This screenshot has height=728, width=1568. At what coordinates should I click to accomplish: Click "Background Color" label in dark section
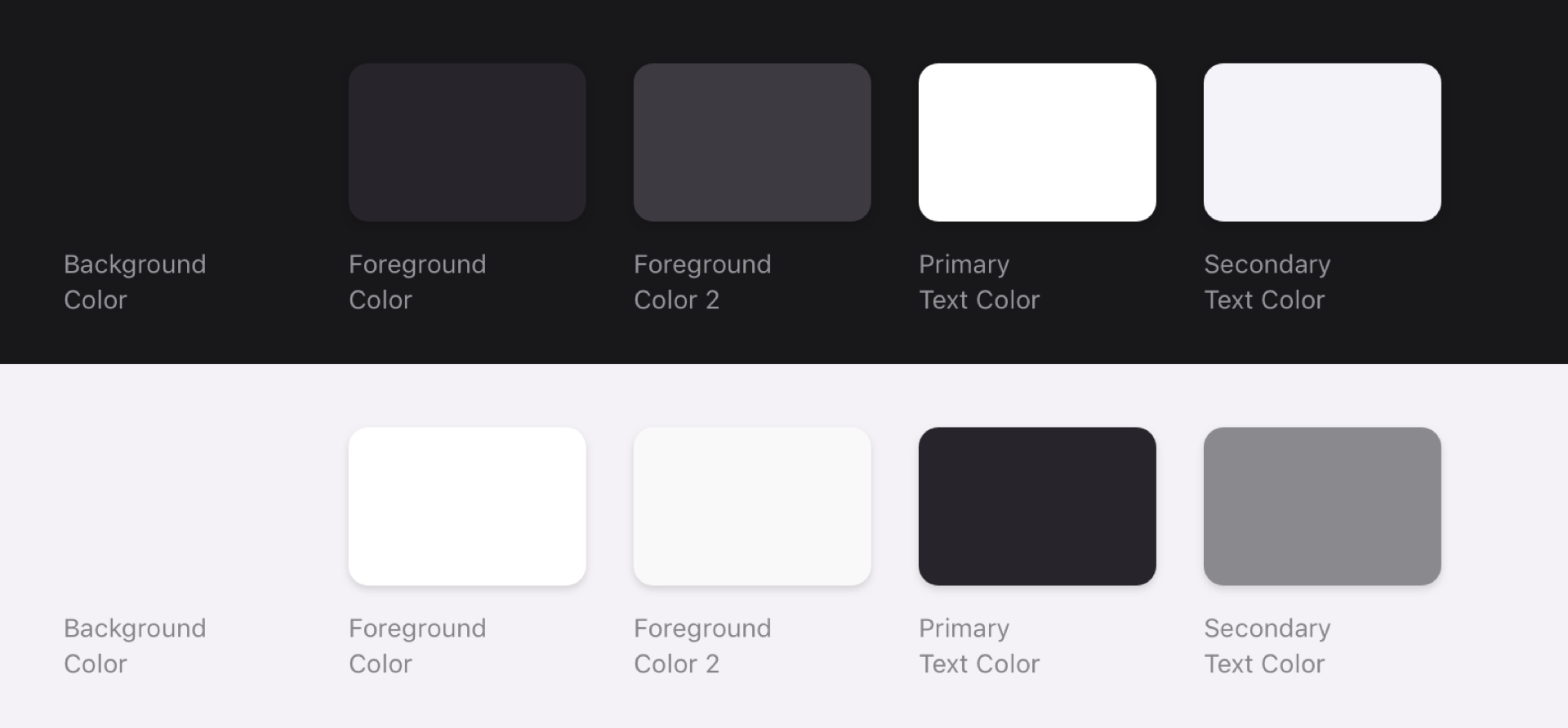pyautogui.click(x=135, y=282)
